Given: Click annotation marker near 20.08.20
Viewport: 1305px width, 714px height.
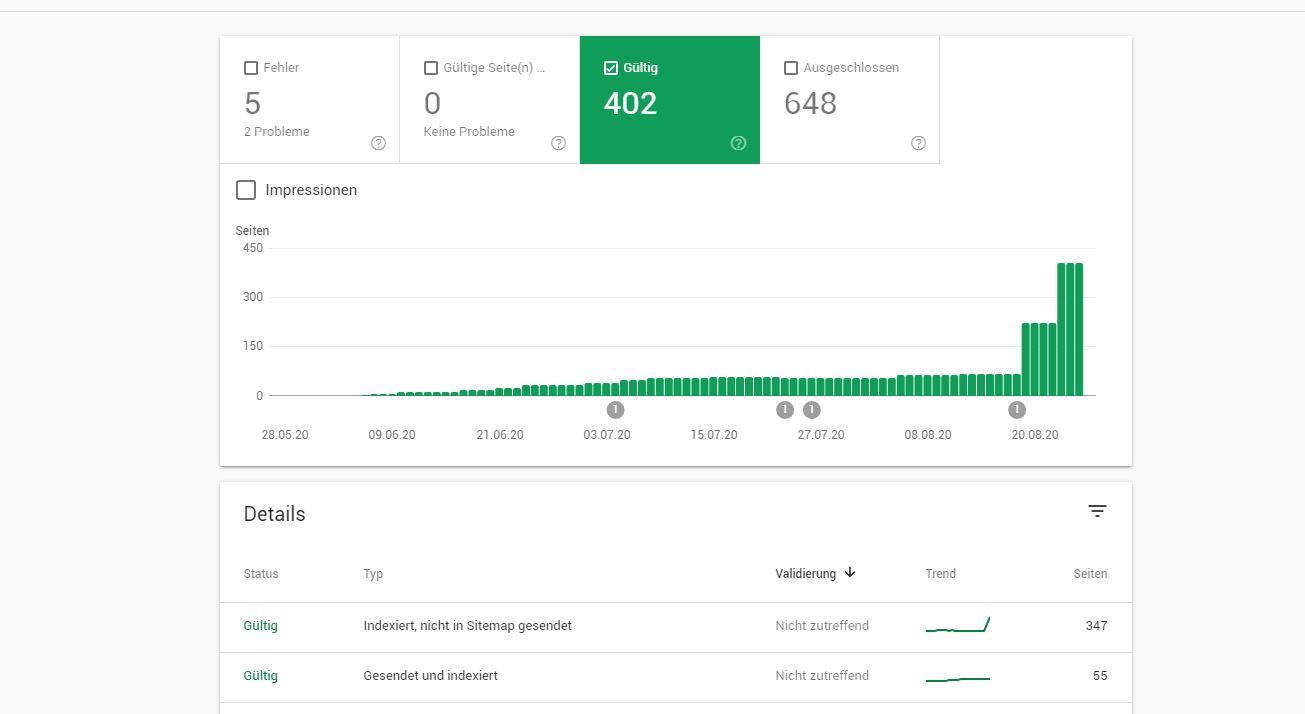Looking at the screenshot, I should click(x=1017, y=409).
